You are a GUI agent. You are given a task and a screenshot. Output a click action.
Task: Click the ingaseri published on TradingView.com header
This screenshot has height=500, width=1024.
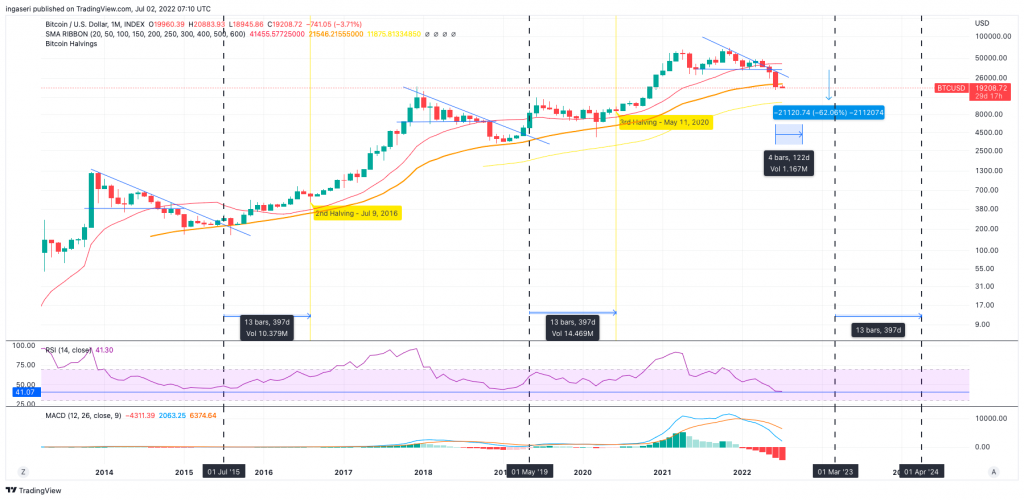tap(109, 9)
